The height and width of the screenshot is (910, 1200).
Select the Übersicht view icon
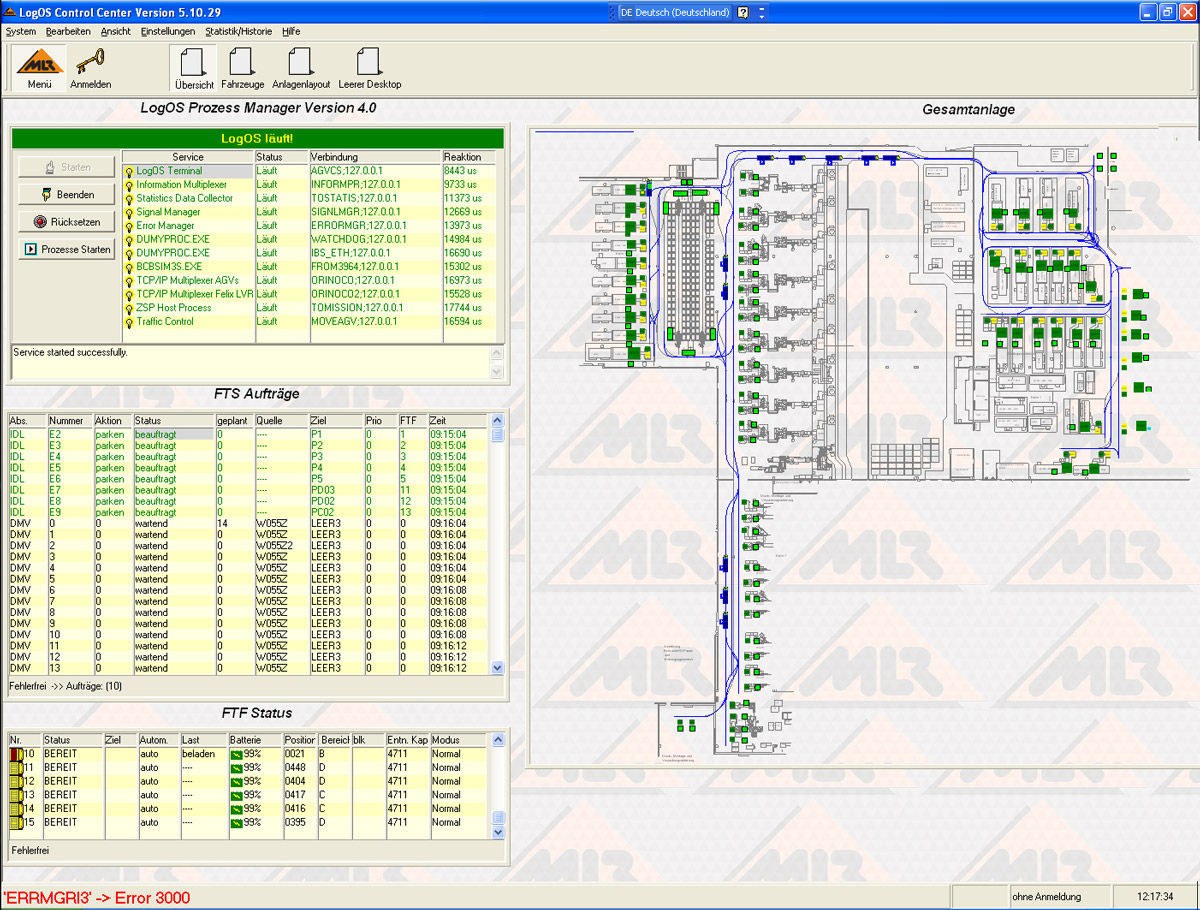click(x=193, y=64)
